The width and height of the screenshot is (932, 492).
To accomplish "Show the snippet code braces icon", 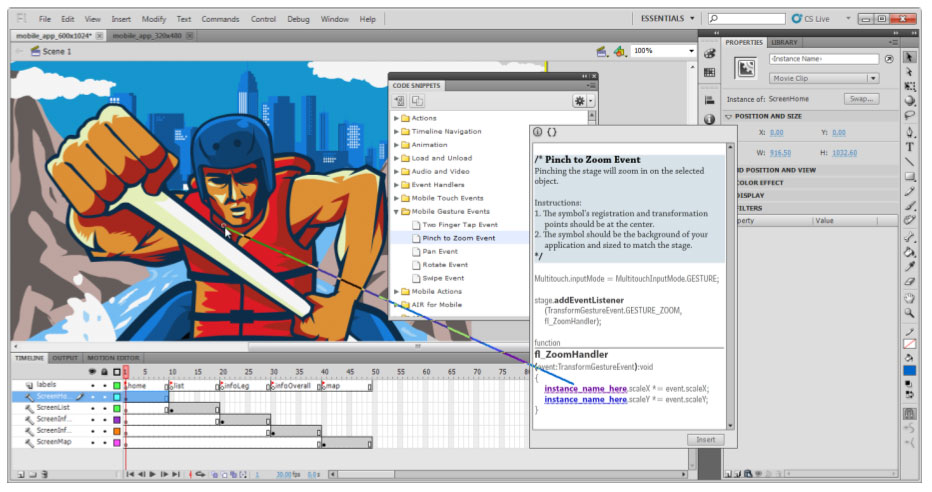I will point(552,132).
